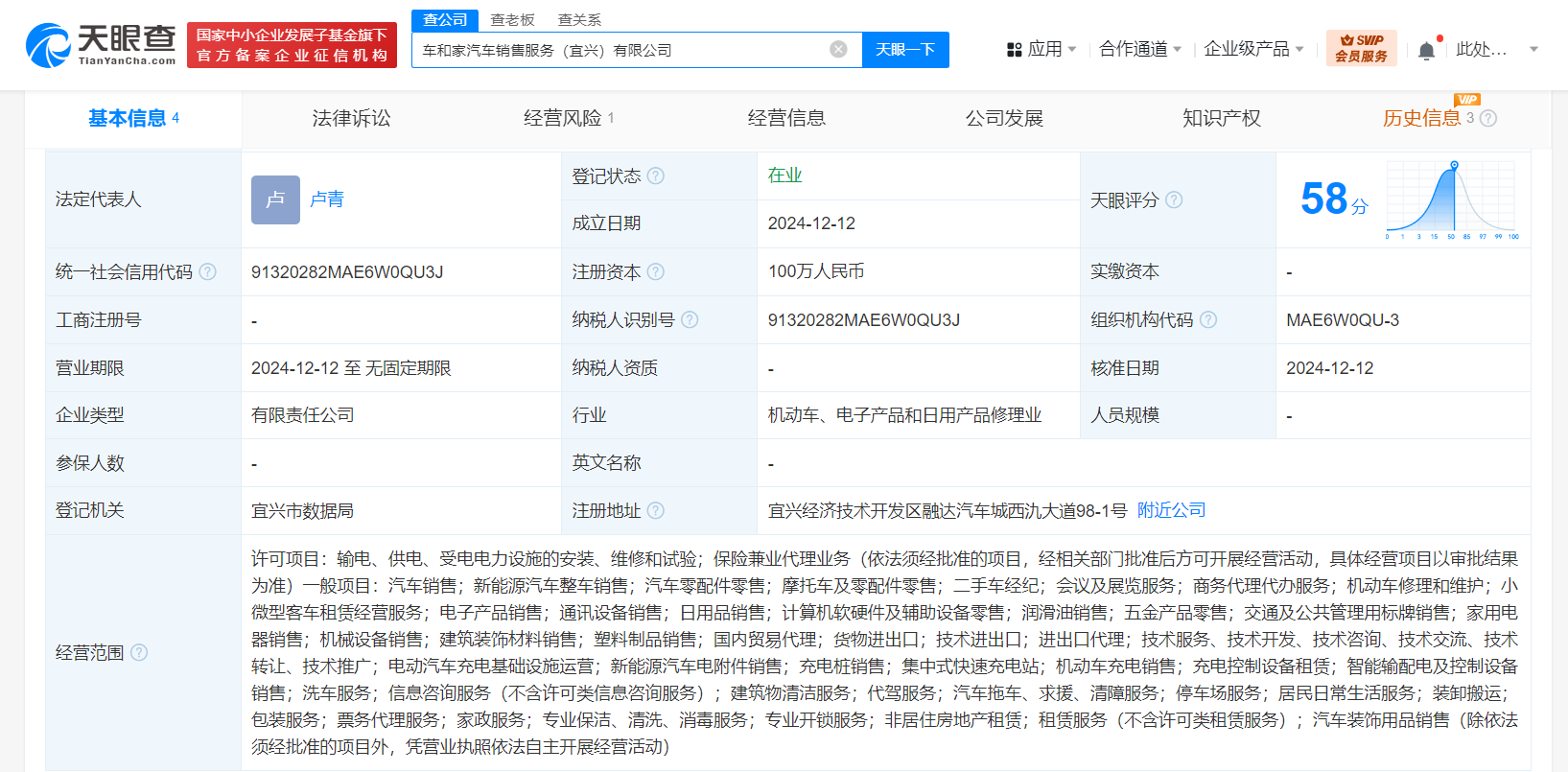Click help icon next to 统一社会信用代码
Image resolution: width=1568 pixels, height=772 pixels.
coord(207,272)
